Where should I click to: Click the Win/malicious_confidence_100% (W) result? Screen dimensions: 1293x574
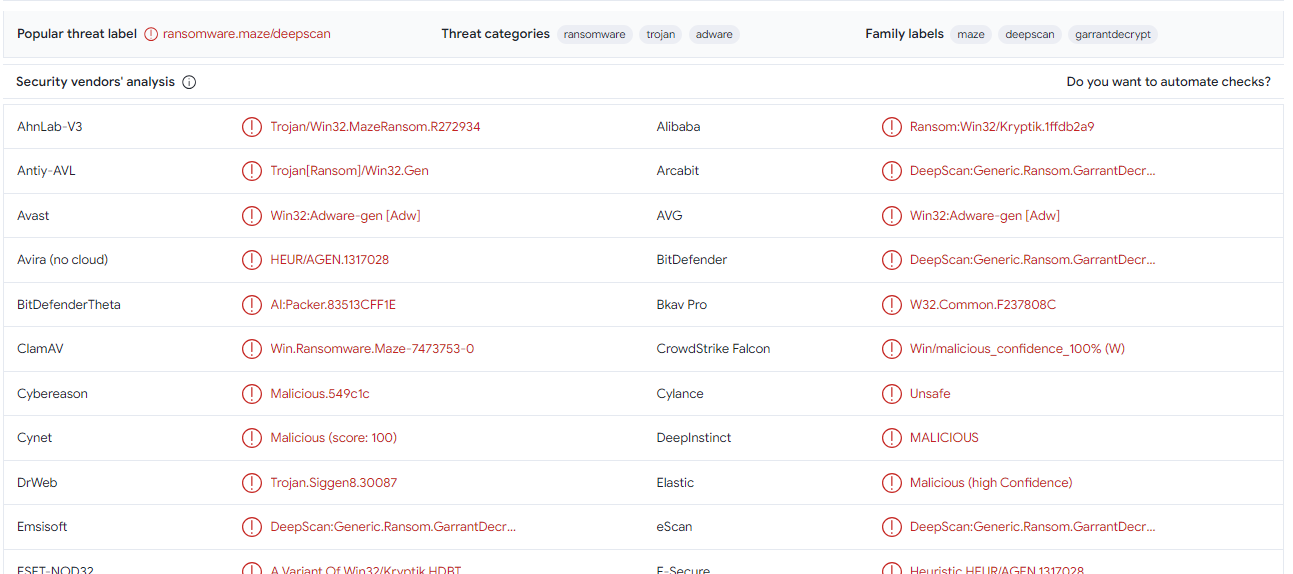(x=1017, y=349)
